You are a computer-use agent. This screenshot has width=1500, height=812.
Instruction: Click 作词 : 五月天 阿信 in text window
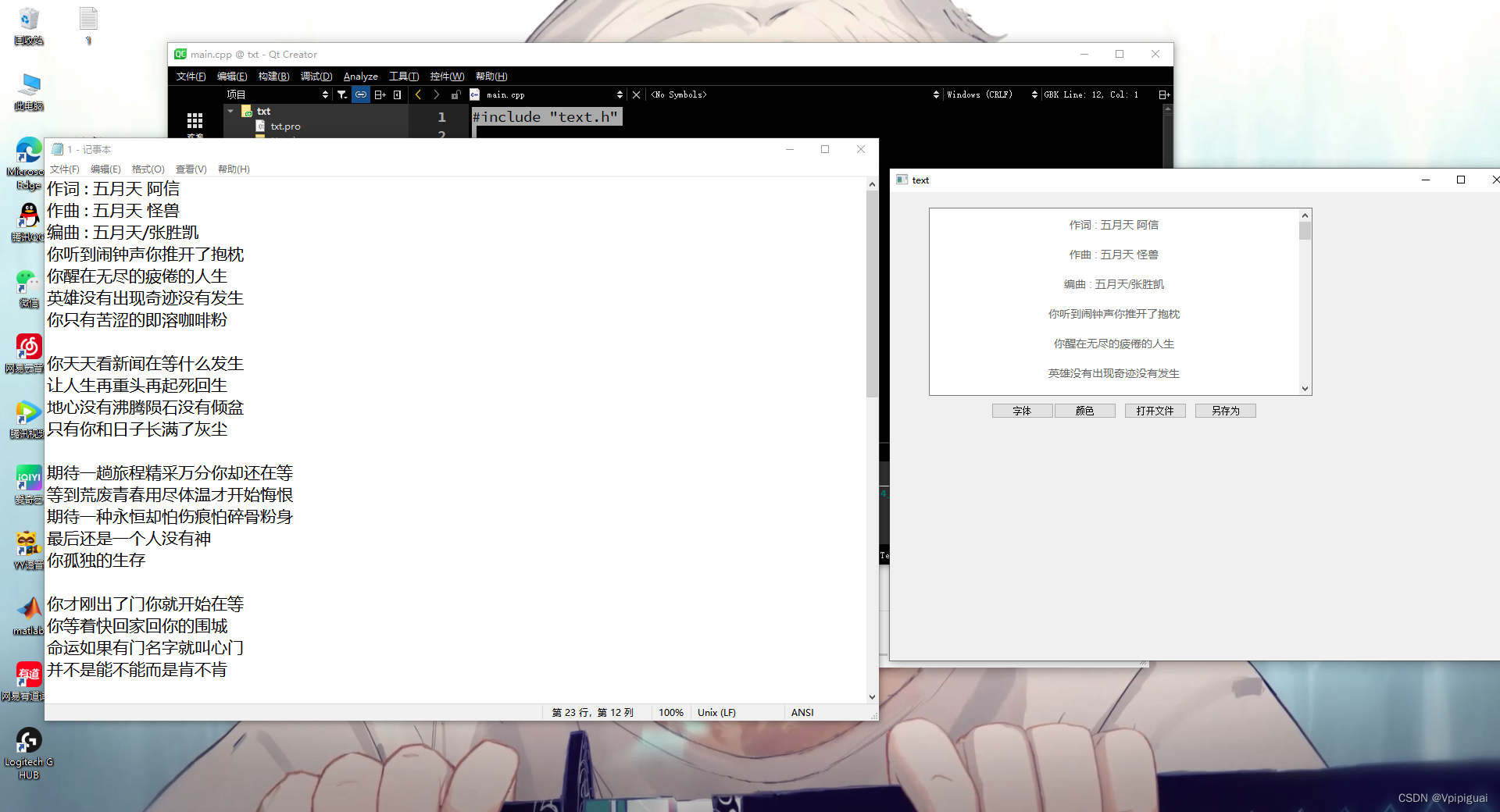[x=1113, y=225]
